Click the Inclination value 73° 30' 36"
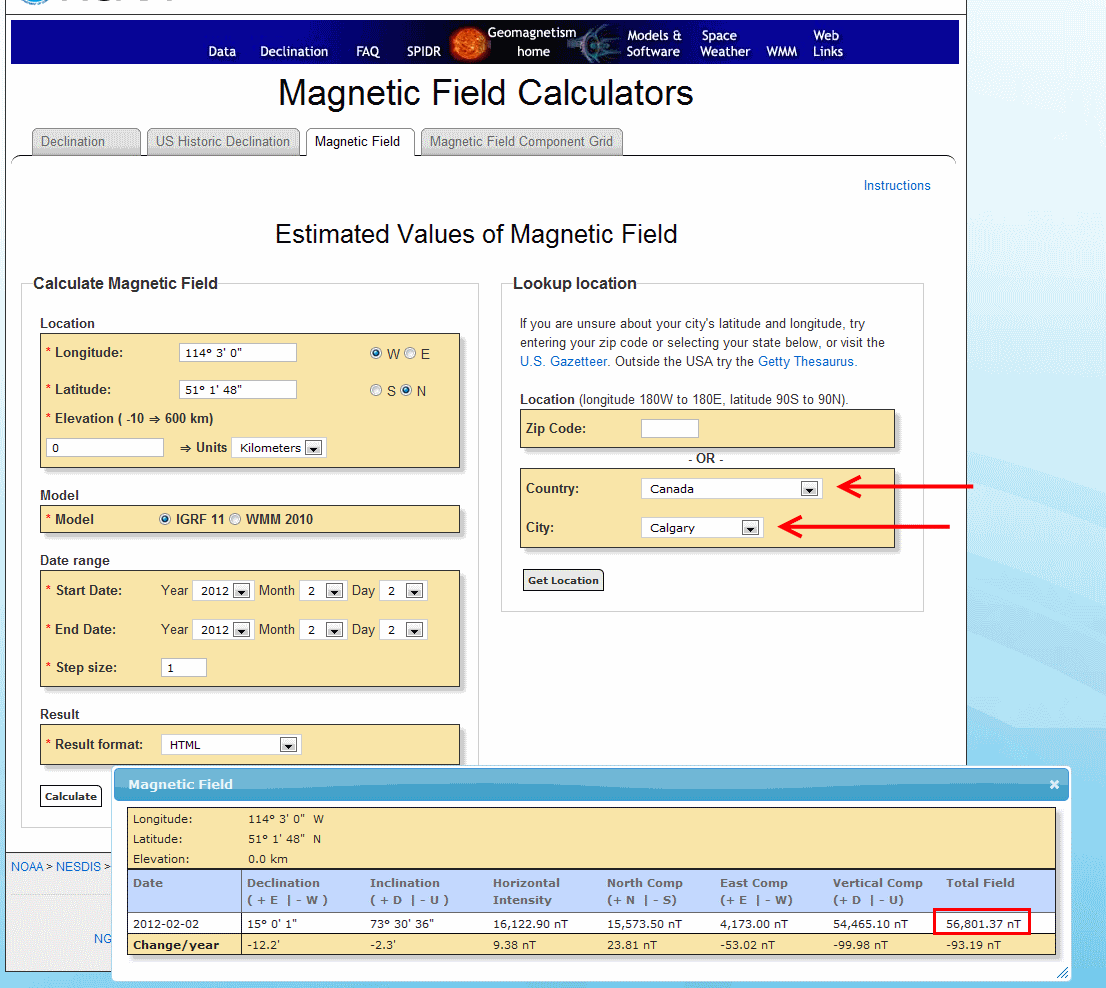 coord(402,924)
